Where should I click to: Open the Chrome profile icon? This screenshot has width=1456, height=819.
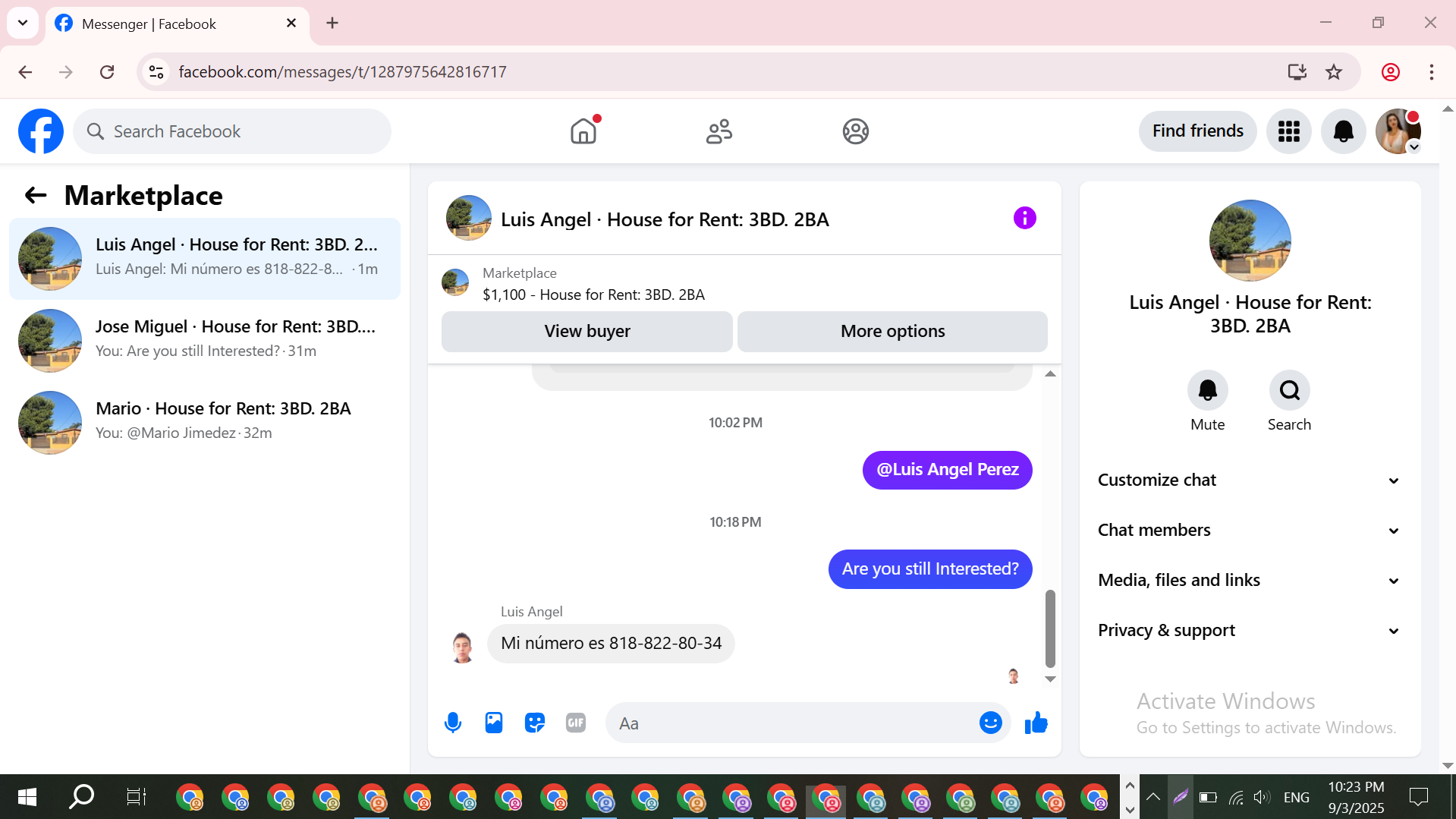pos(1391,72)
